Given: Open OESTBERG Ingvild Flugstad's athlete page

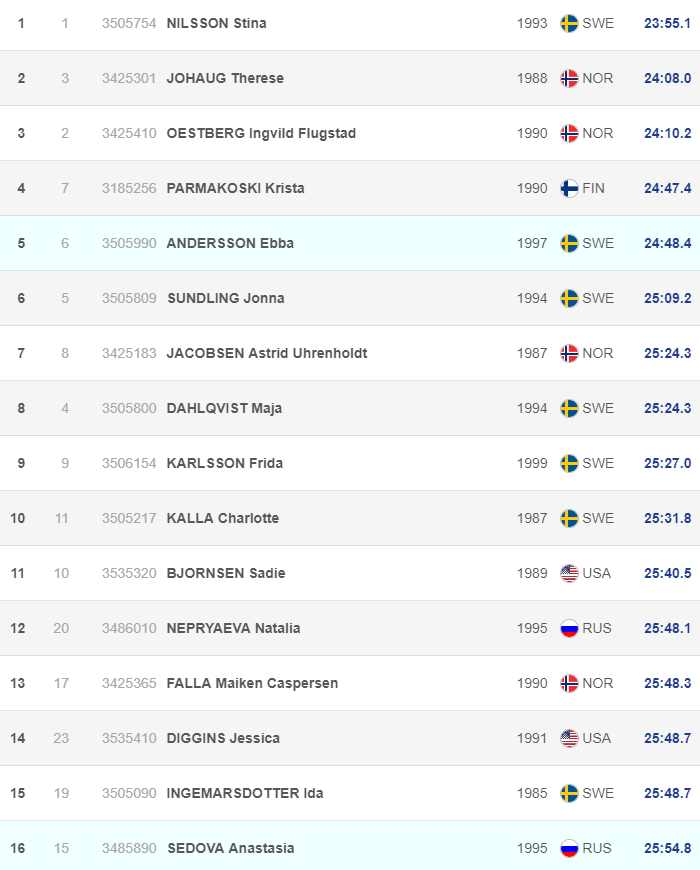Looking at the screenshot, I should (x=261, y=133).
